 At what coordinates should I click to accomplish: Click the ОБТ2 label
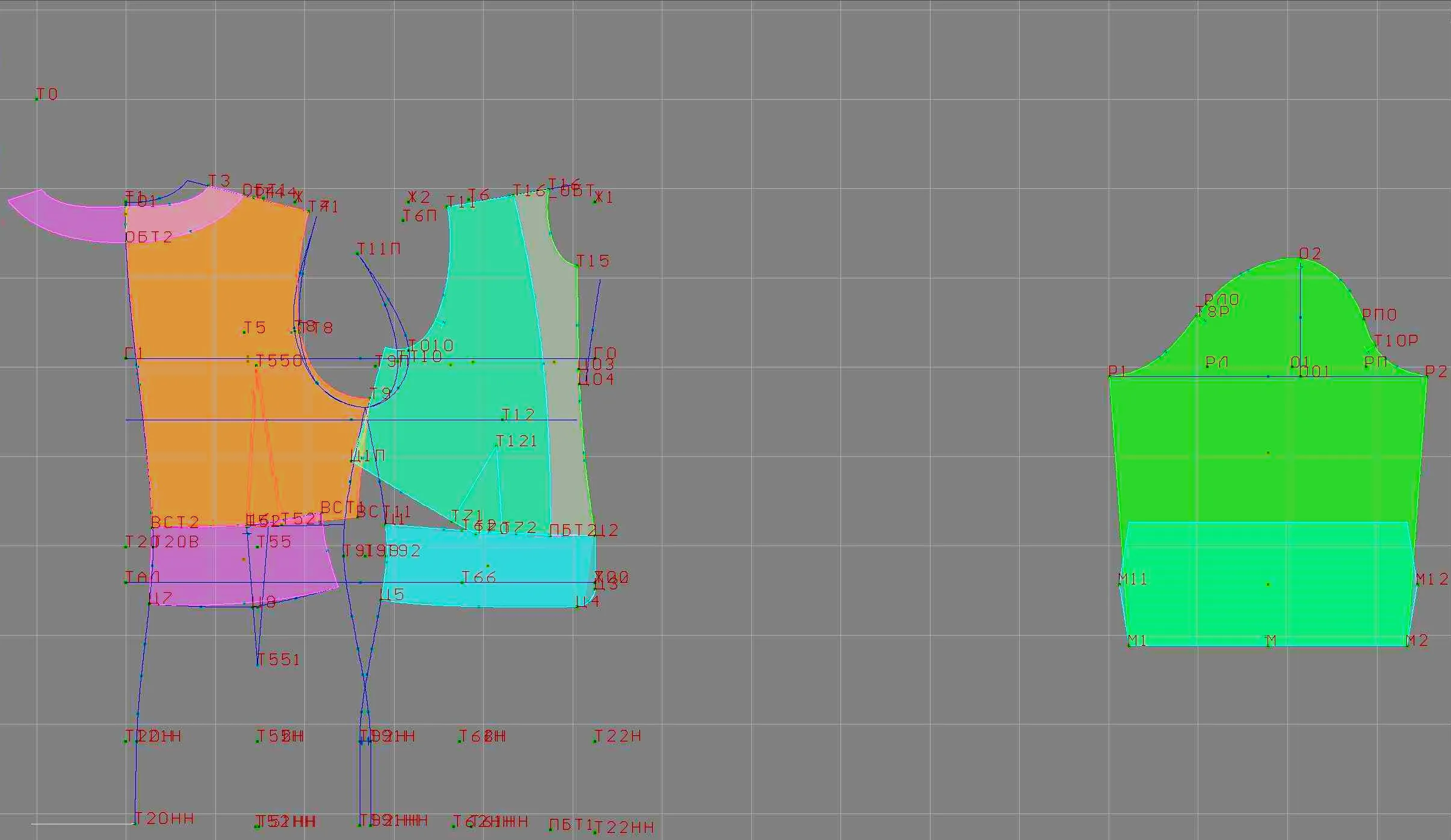click(149, 238)
